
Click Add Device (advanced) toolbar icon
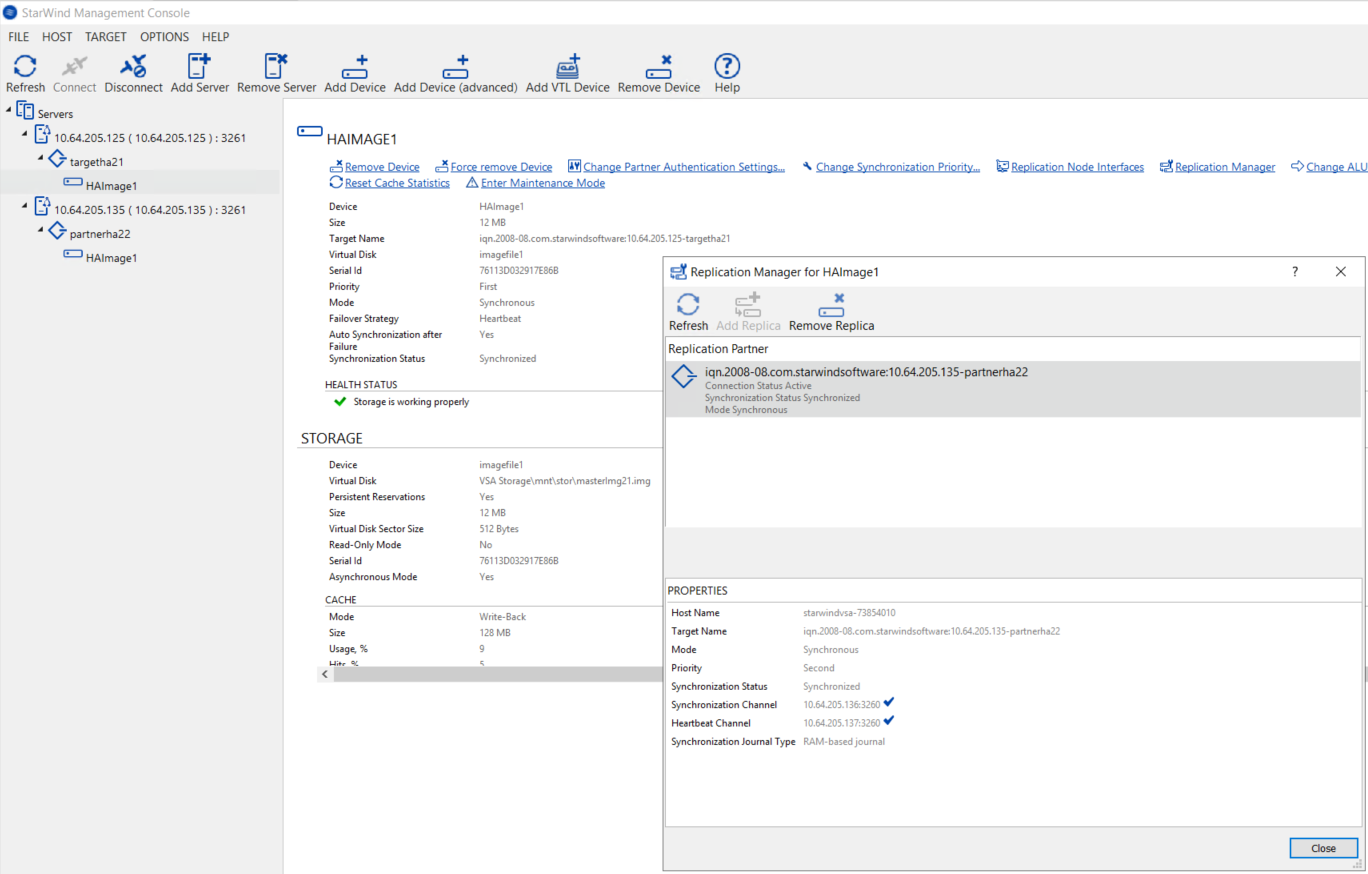point(455,67)
